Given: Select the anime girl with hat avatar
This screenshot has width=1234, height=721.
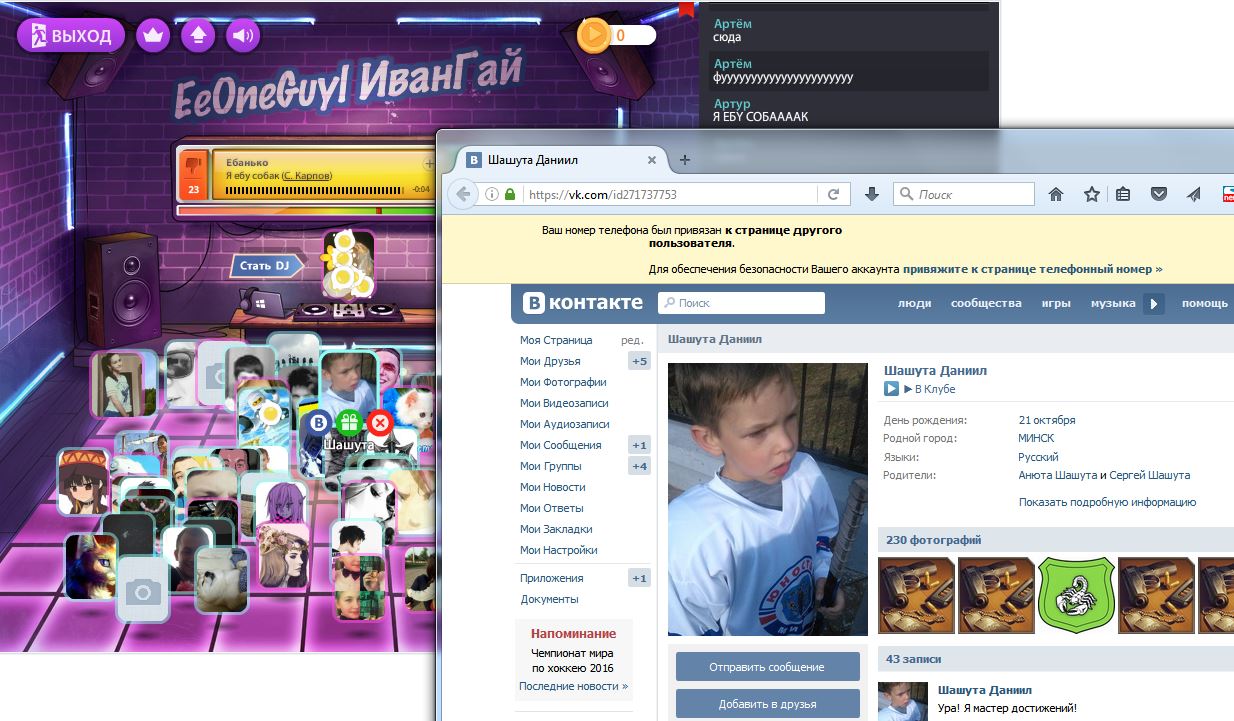Looking at the screenshot, I should point(83,481).
